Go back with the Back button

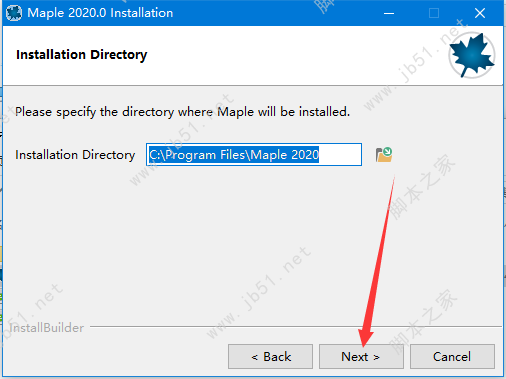[270, 357]
